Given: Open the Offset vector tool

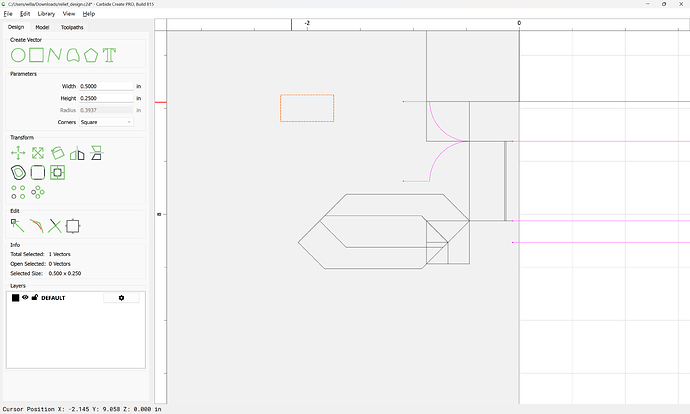Looking at the screenshot, I should pos(18,172).
